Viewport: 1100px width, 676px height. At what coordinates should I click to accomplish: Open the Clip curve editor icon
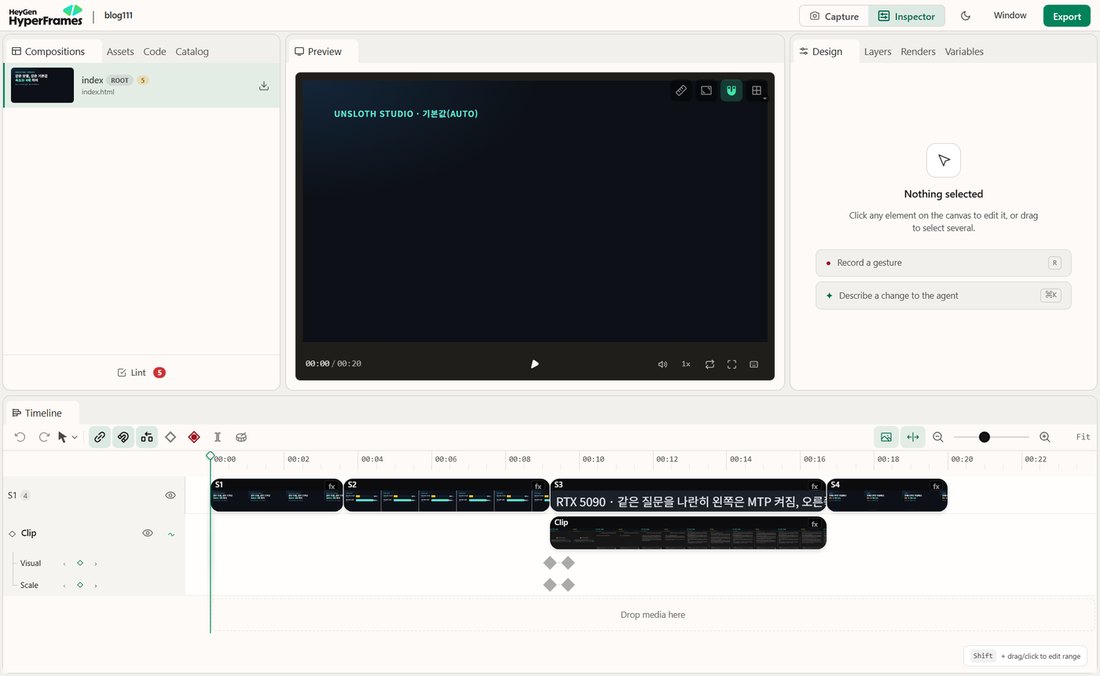pos(171,534)
